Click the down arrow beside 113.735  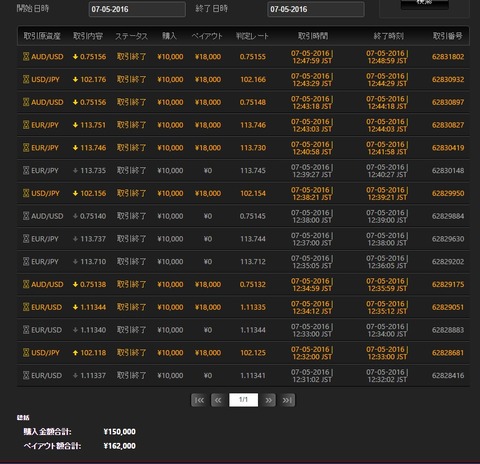(75, 171)
